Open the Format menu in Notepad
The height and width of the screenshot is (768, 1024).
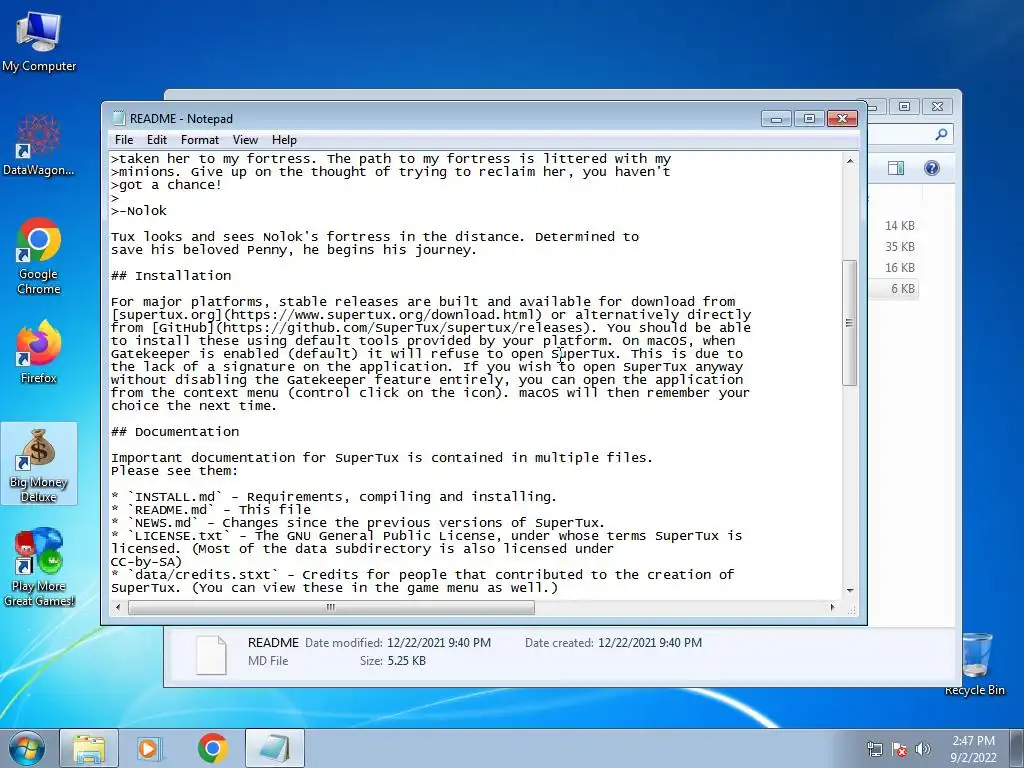(200, 140)
